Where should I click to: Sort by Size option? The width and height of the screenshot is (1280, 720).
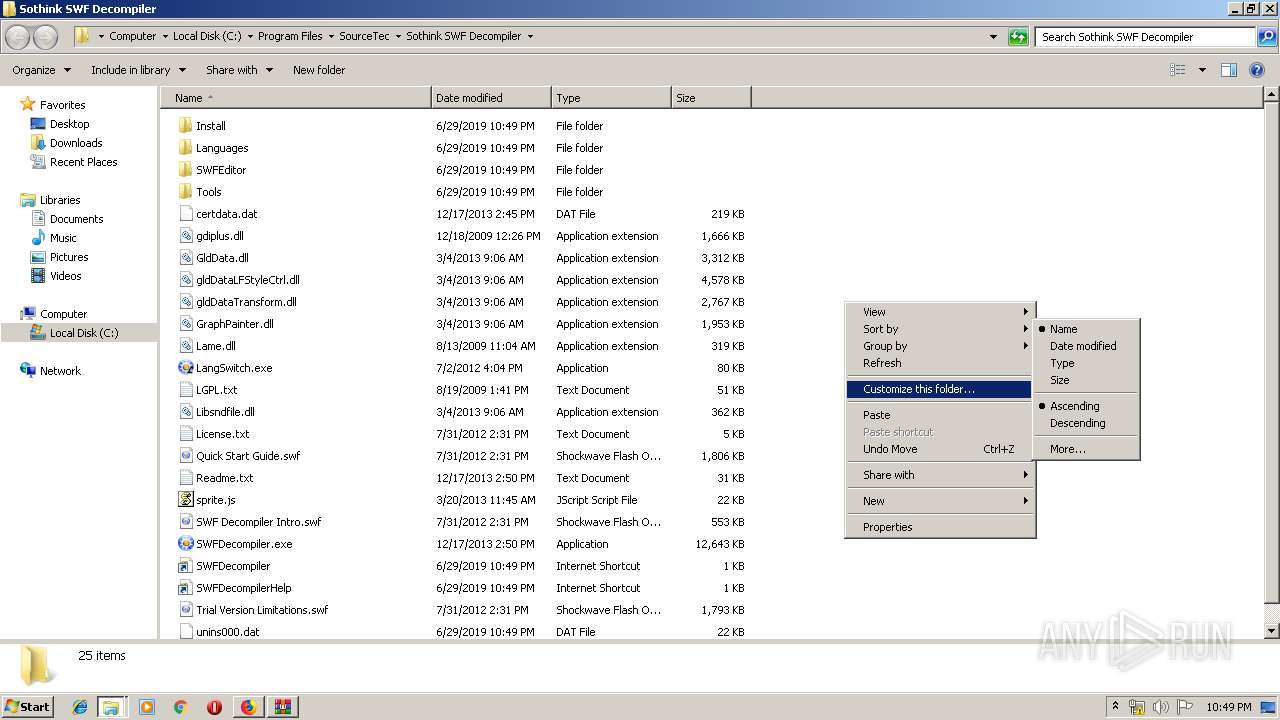tap(1086, 380)
